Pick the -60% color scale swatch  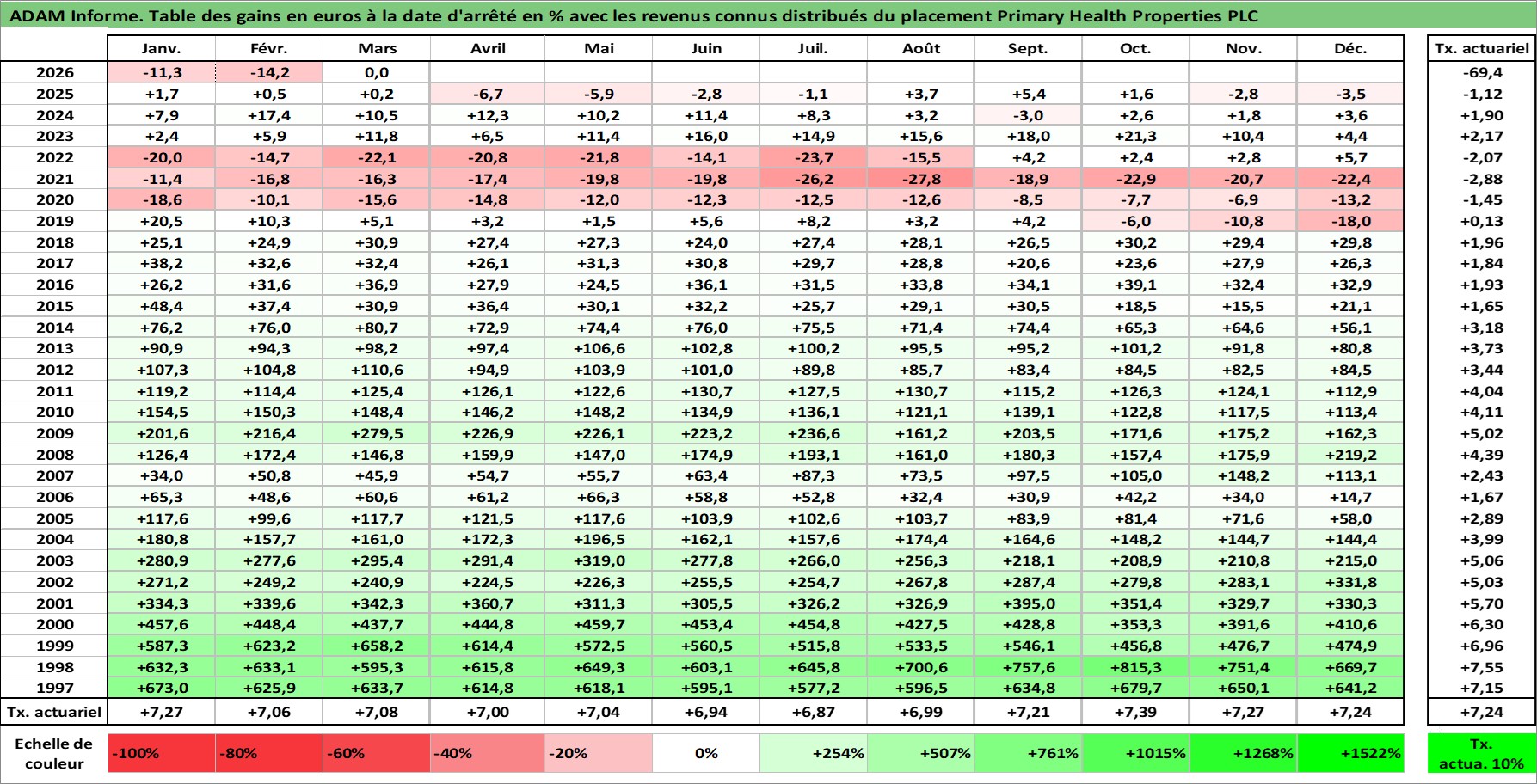(x=377, y=753)
